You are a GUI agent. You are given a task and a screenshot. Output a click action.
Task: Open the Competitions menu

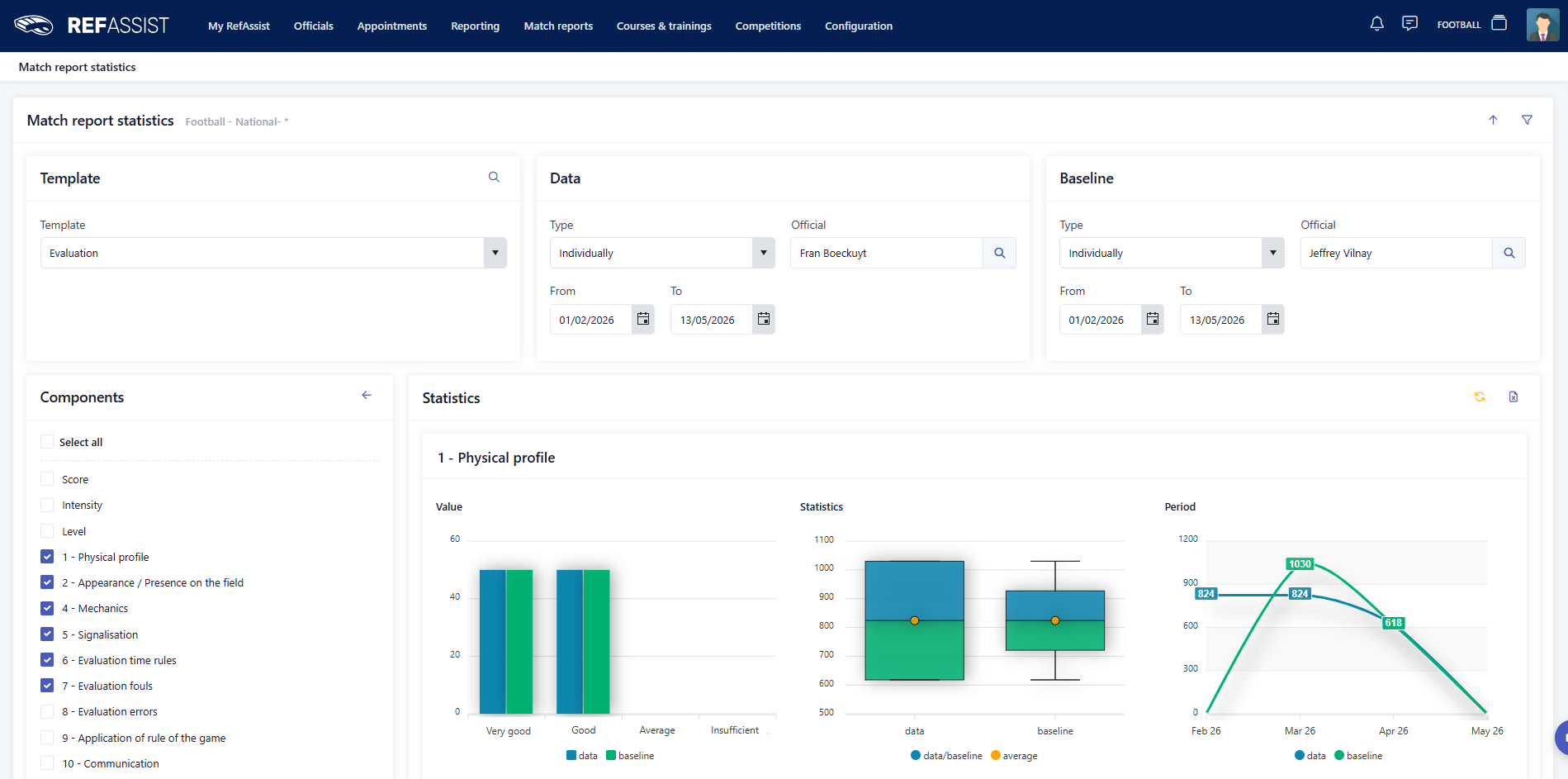point(768,26)
